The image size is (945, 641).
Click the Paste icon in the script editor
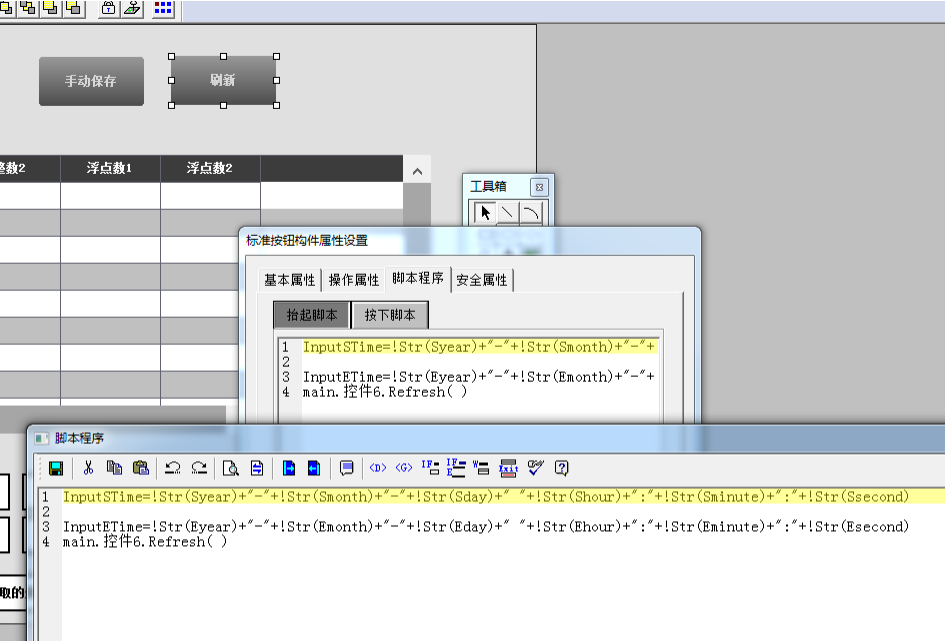(x=142, y=468)
